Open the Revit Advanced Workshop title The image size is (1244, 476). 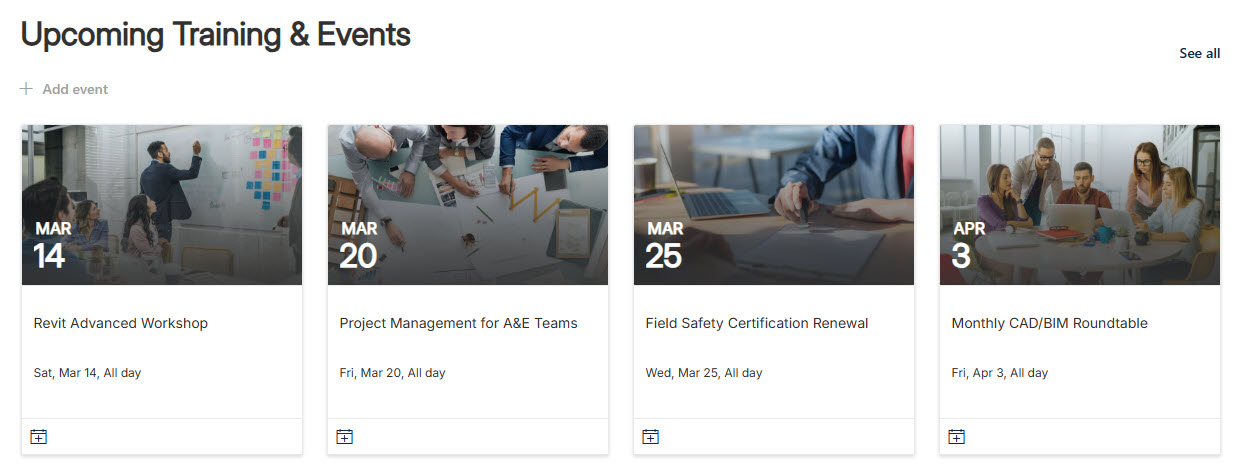(121, 323)
